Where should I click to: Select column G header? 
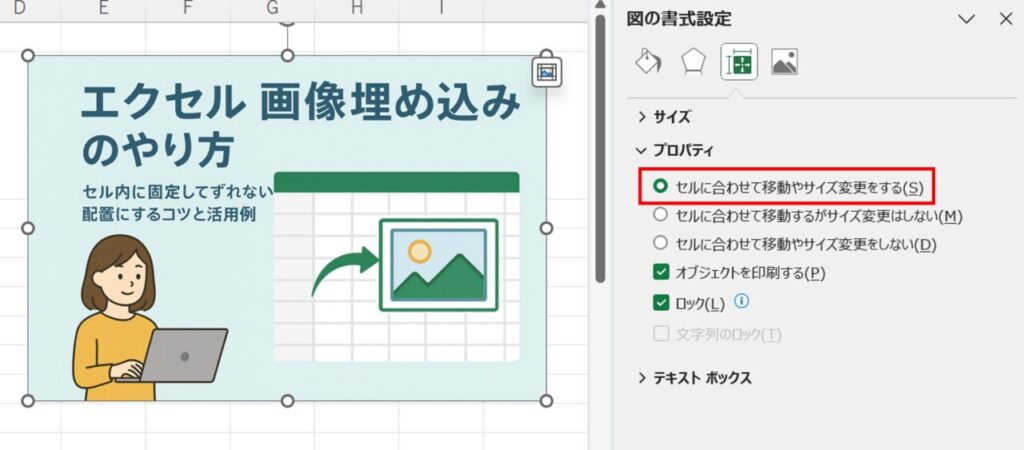click(x=272, y=7)
